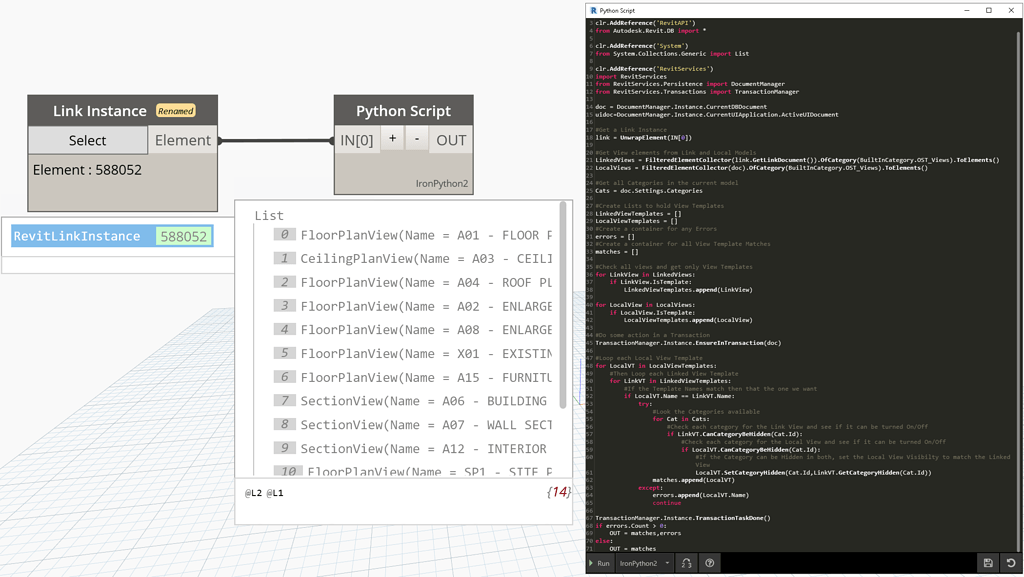Revert script changes with the undo icon
The image size is (1024, 577).
[x=1011, y=563]
